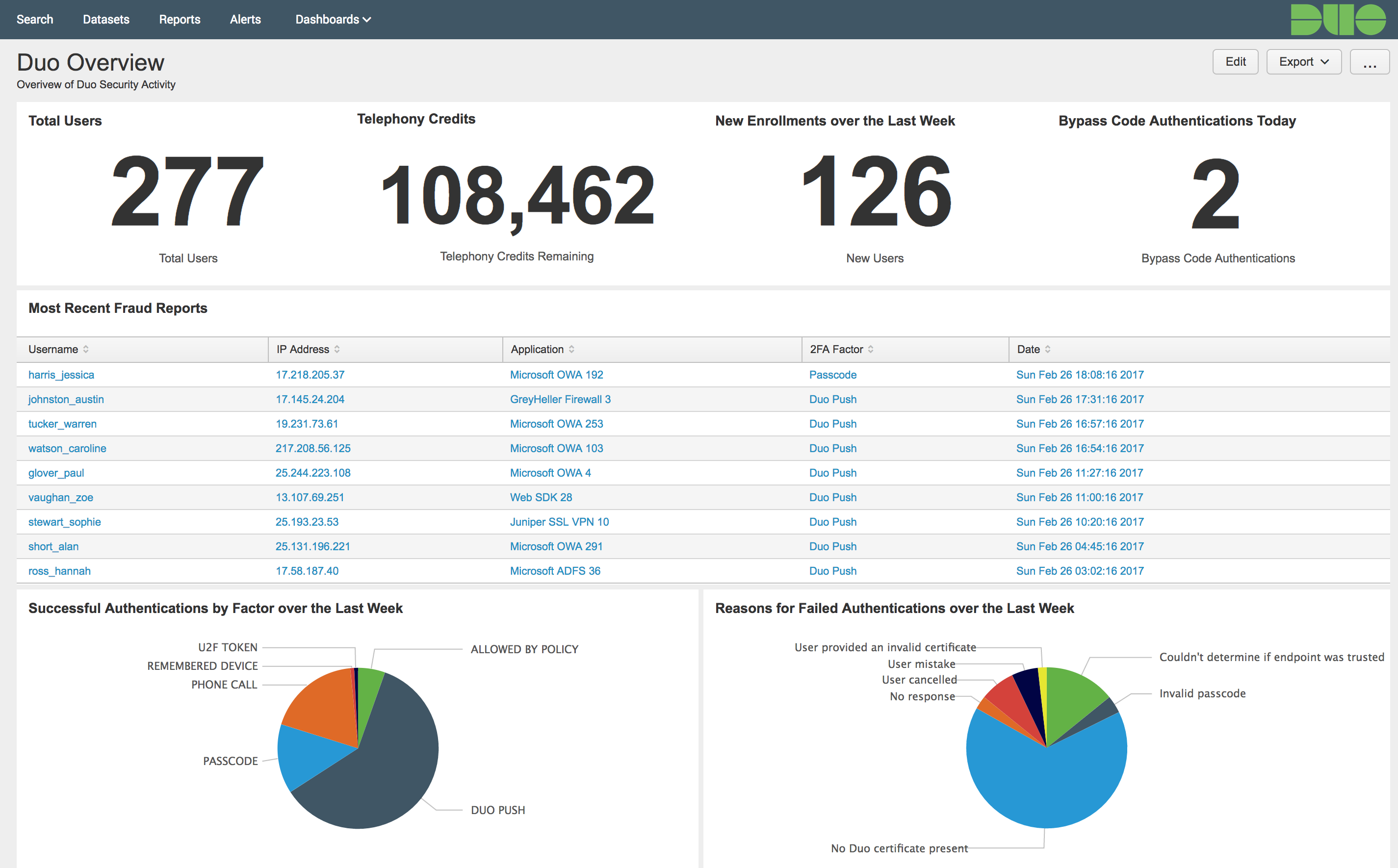Click the Duo Push link for tucker_warren
The width and height of the screenshot is (1398, 868).
832,424
